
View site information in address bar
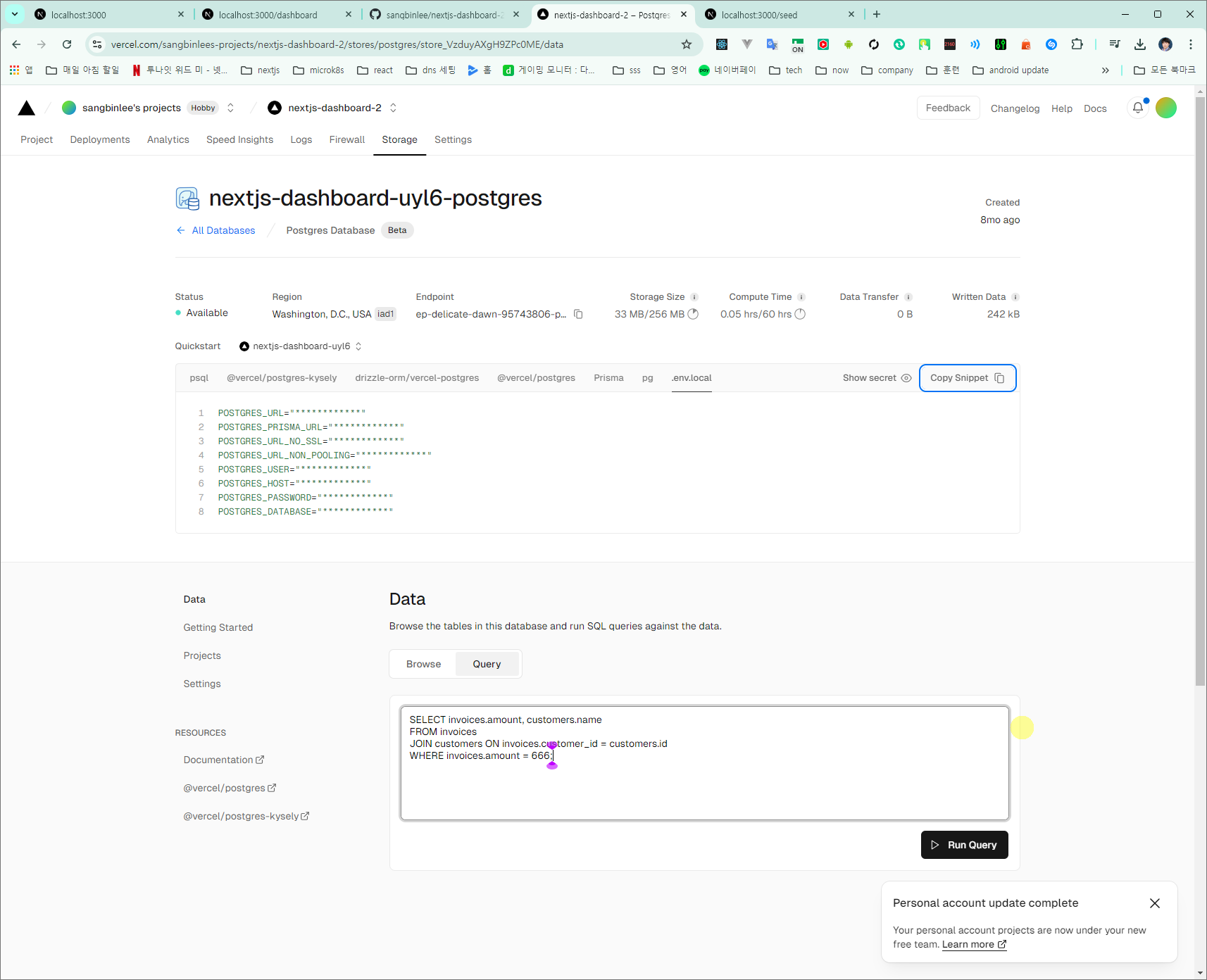(97, 44)
